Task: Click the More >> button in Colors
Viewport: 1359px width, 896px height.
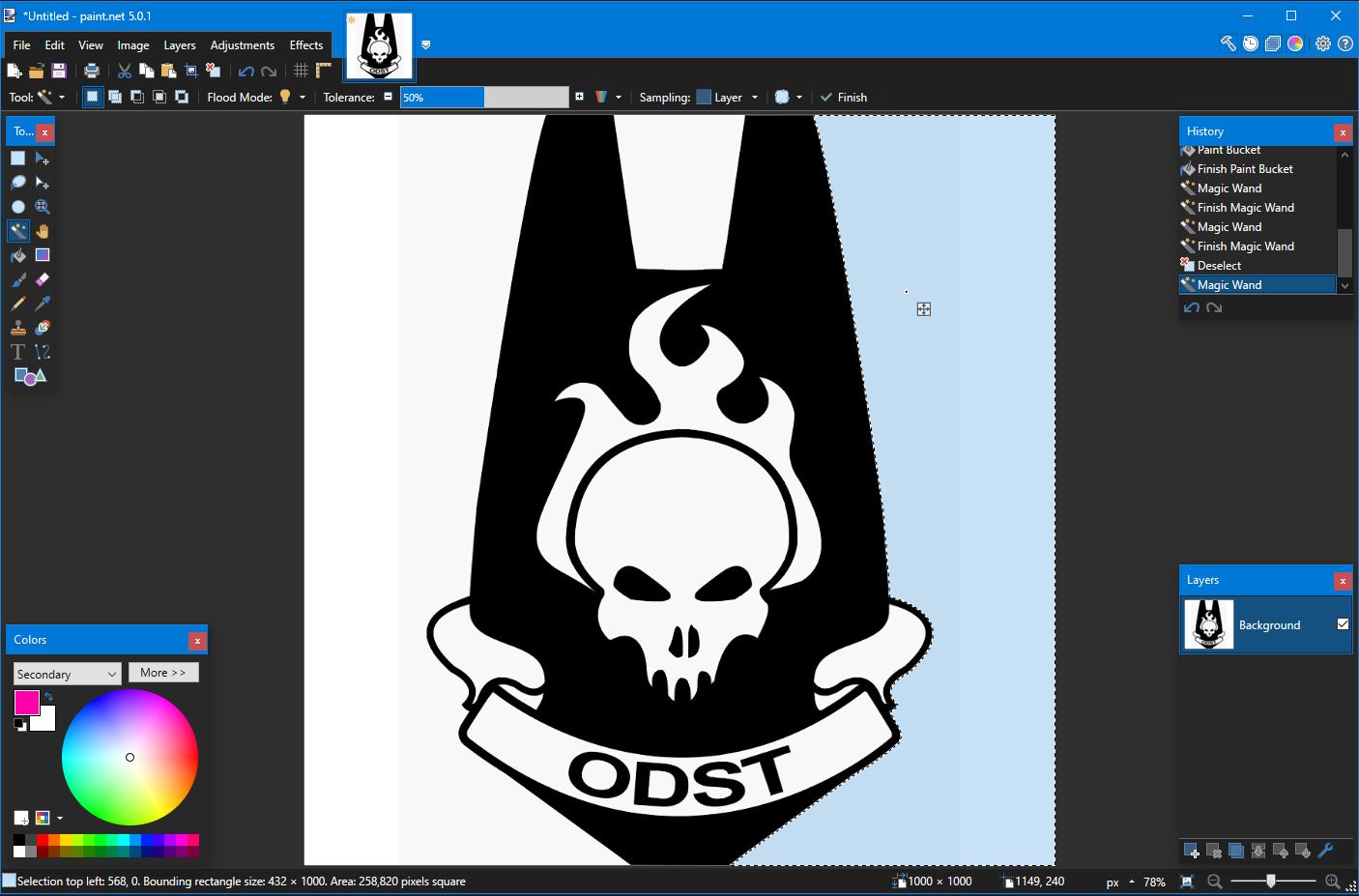Action: (163, 673)
